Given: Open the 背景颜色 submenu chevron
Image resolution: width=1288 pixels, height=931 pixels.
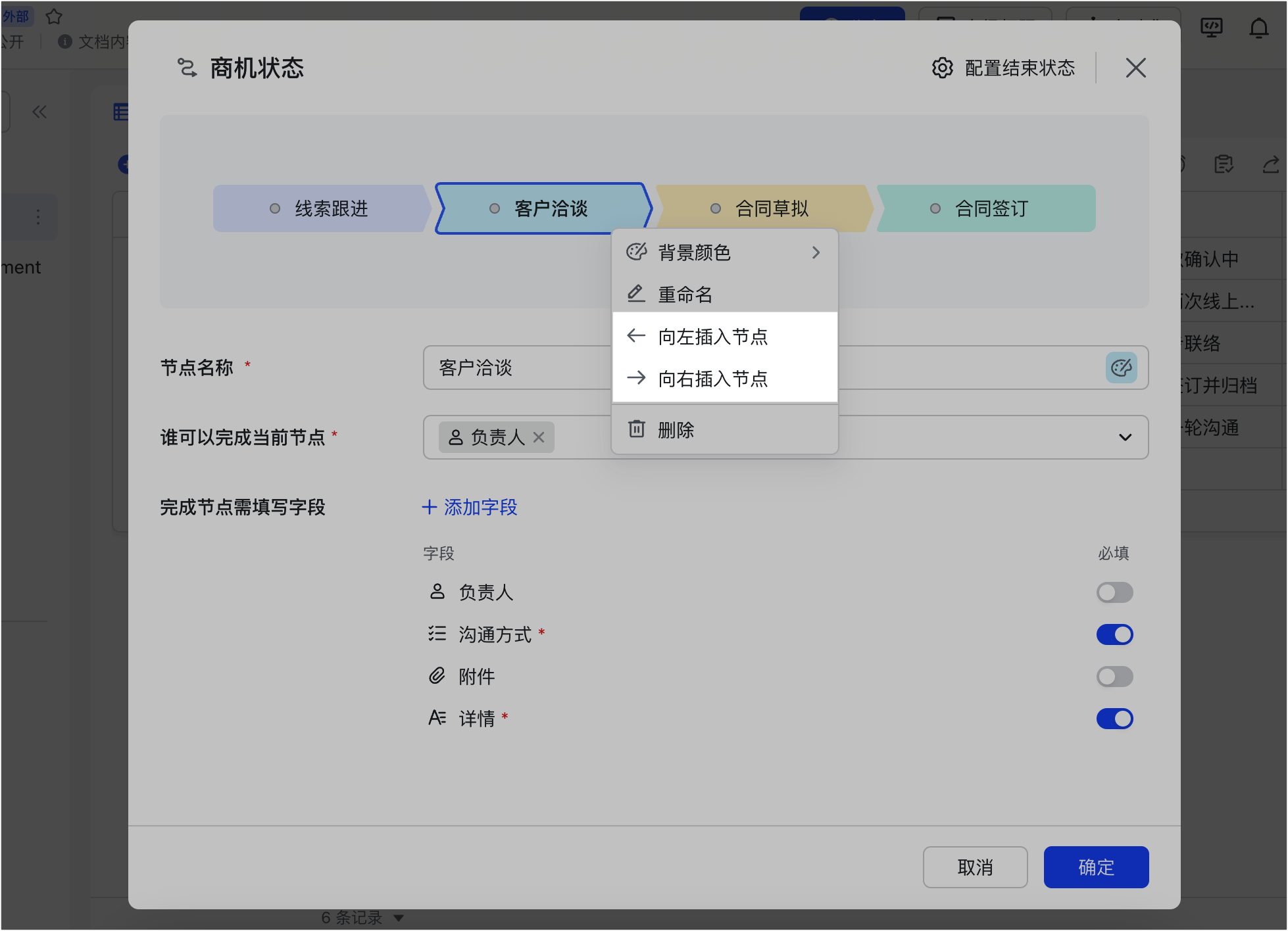Looking at the screenshot, I should [x=816, y=252].
